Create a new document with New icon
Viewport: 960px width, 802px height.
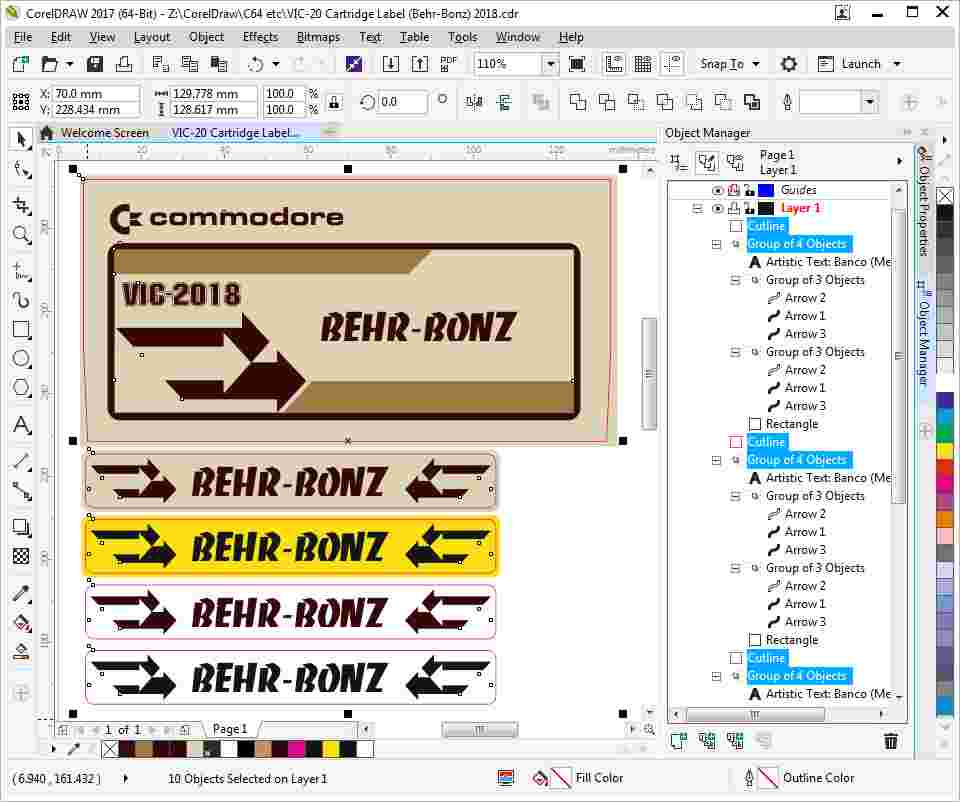(x=20, y=64)
